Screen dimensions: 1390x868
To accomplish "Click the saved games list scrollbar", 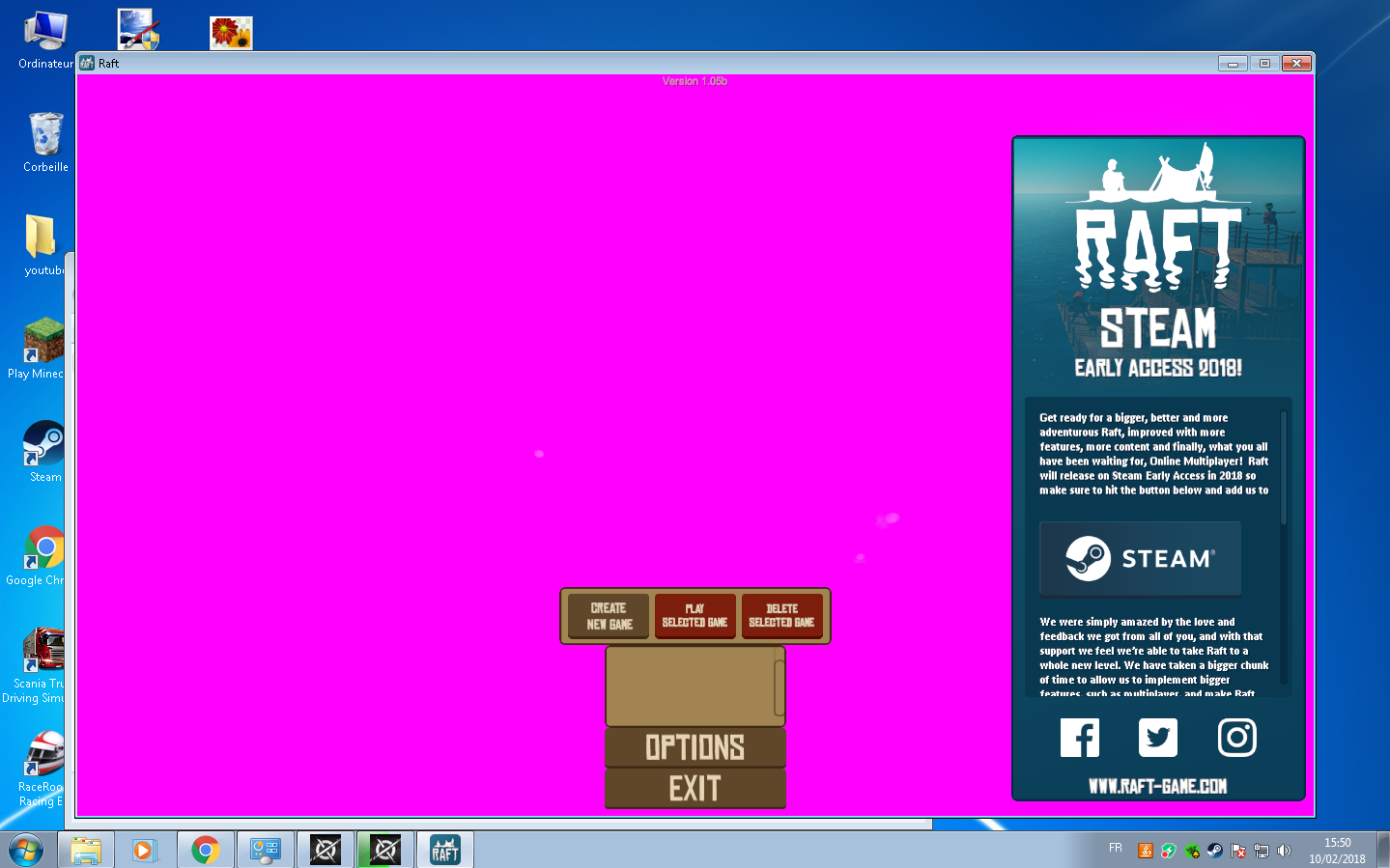I will click(779, 686).
